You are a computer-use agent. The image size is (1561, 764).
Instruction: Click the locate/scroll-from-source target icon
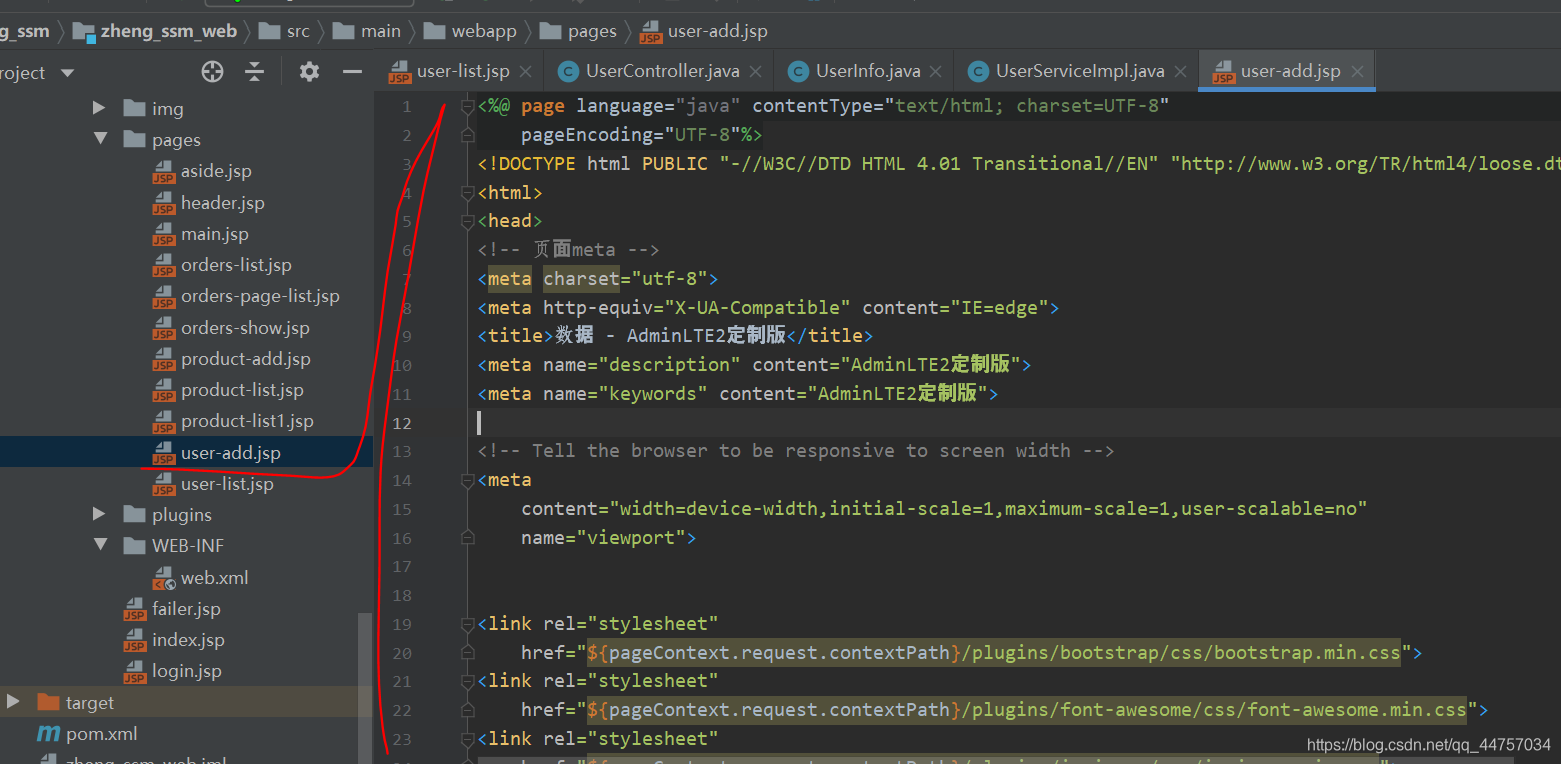[x=212, y=72]
